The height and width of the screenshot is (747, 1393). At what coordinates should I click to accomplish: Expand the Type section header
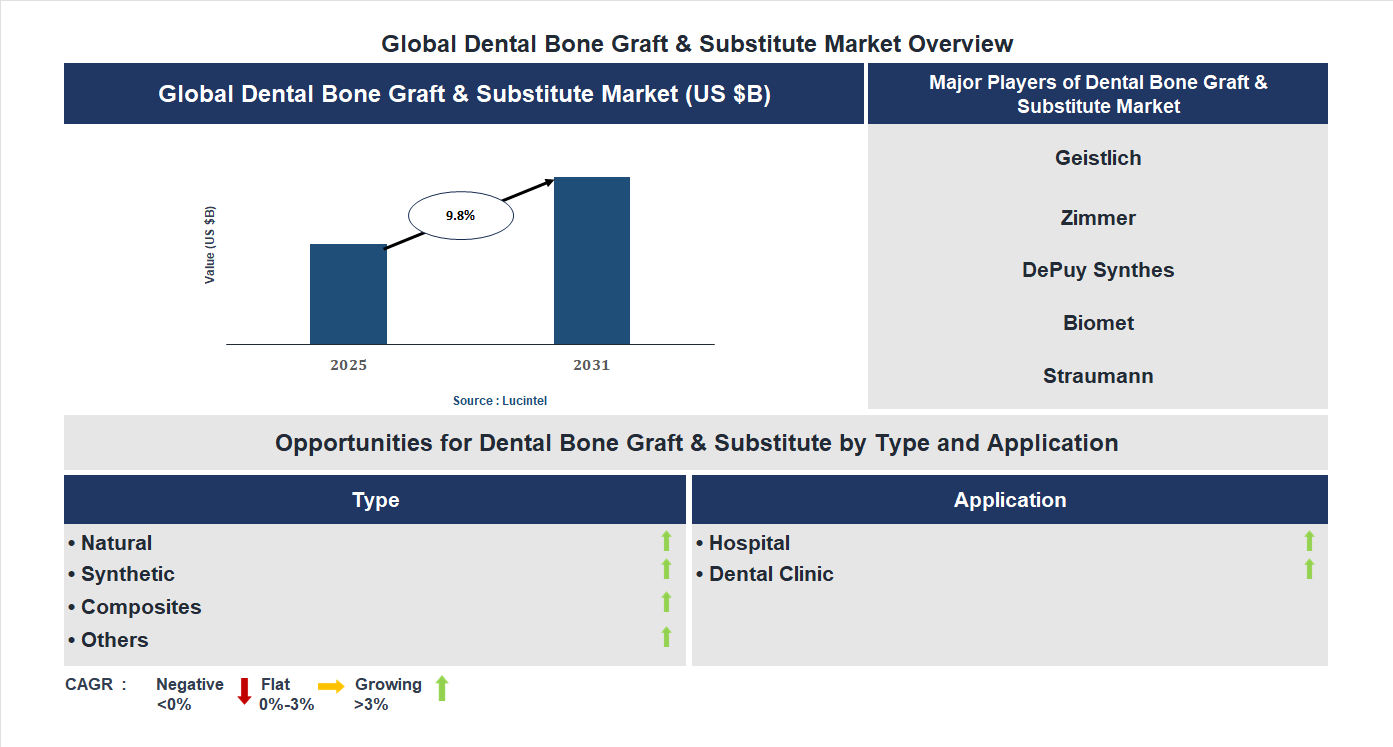click(x=377, y=499)
